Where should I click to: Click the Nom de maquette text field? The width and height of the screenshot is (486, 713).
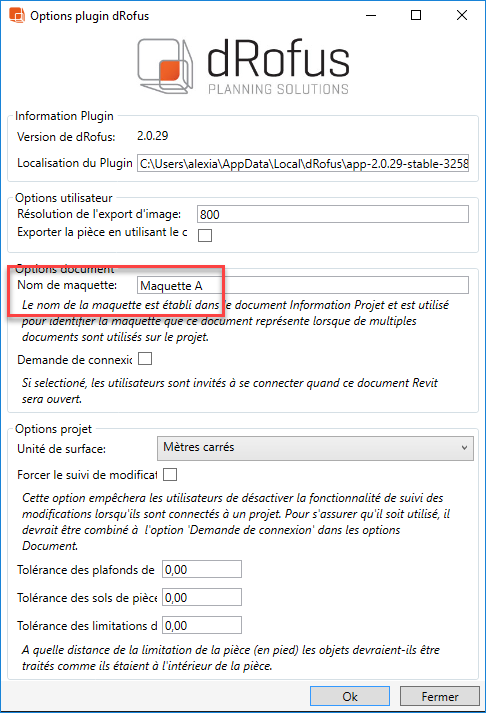[x=303, y=286]
